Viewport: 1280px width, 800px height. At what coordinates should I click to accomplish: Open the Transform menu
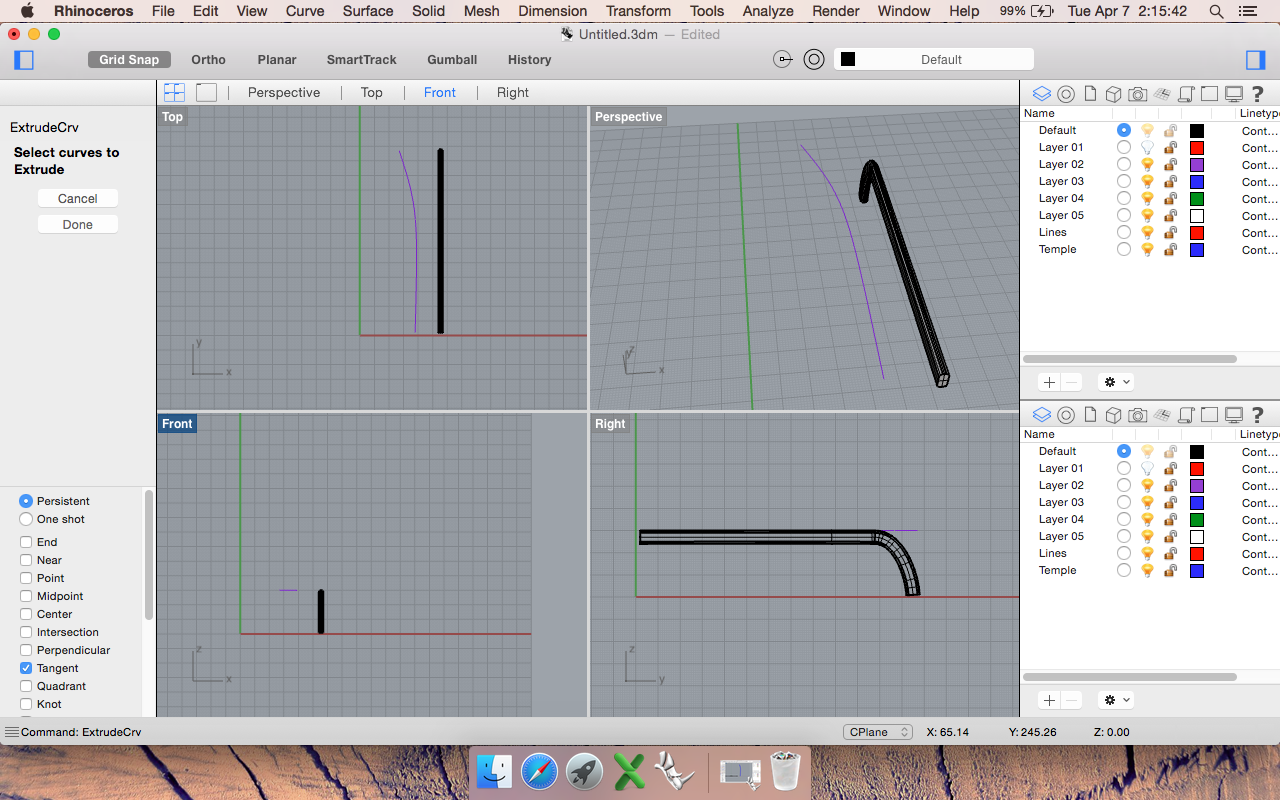(638, 11)
